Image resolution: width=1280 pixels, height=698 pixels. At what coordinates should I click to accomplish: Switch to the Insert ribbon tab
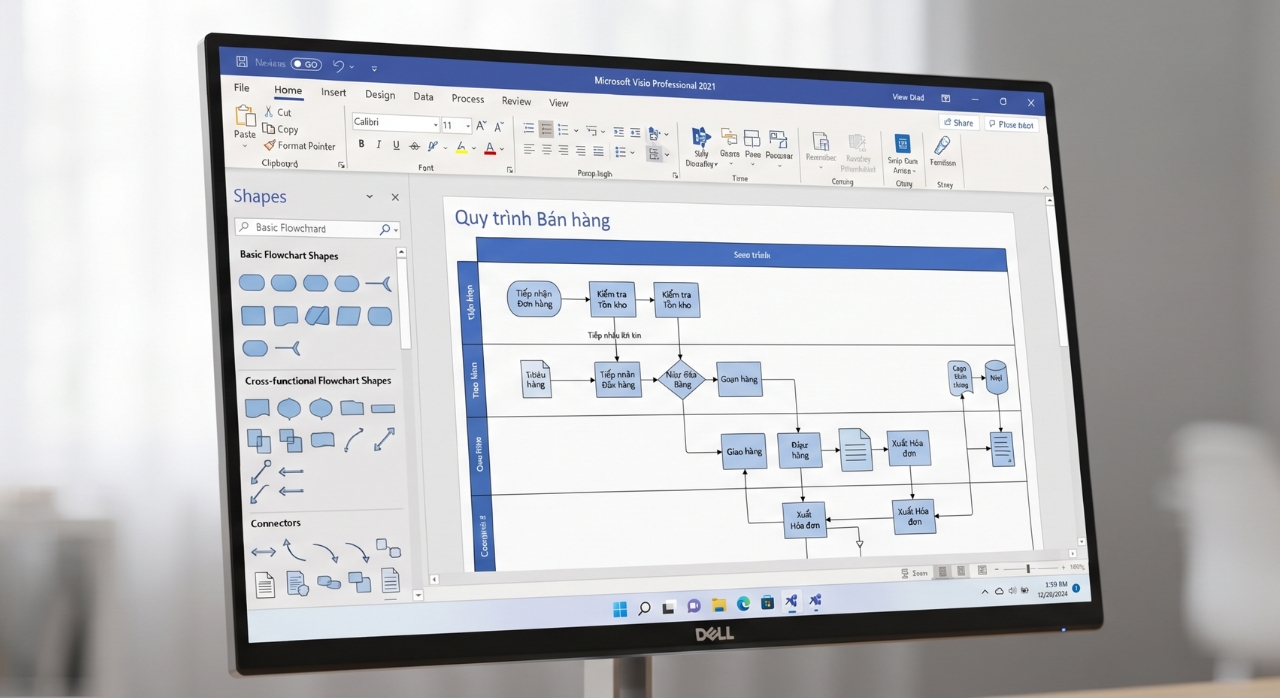pyautogui.click(x=333, y=92)
